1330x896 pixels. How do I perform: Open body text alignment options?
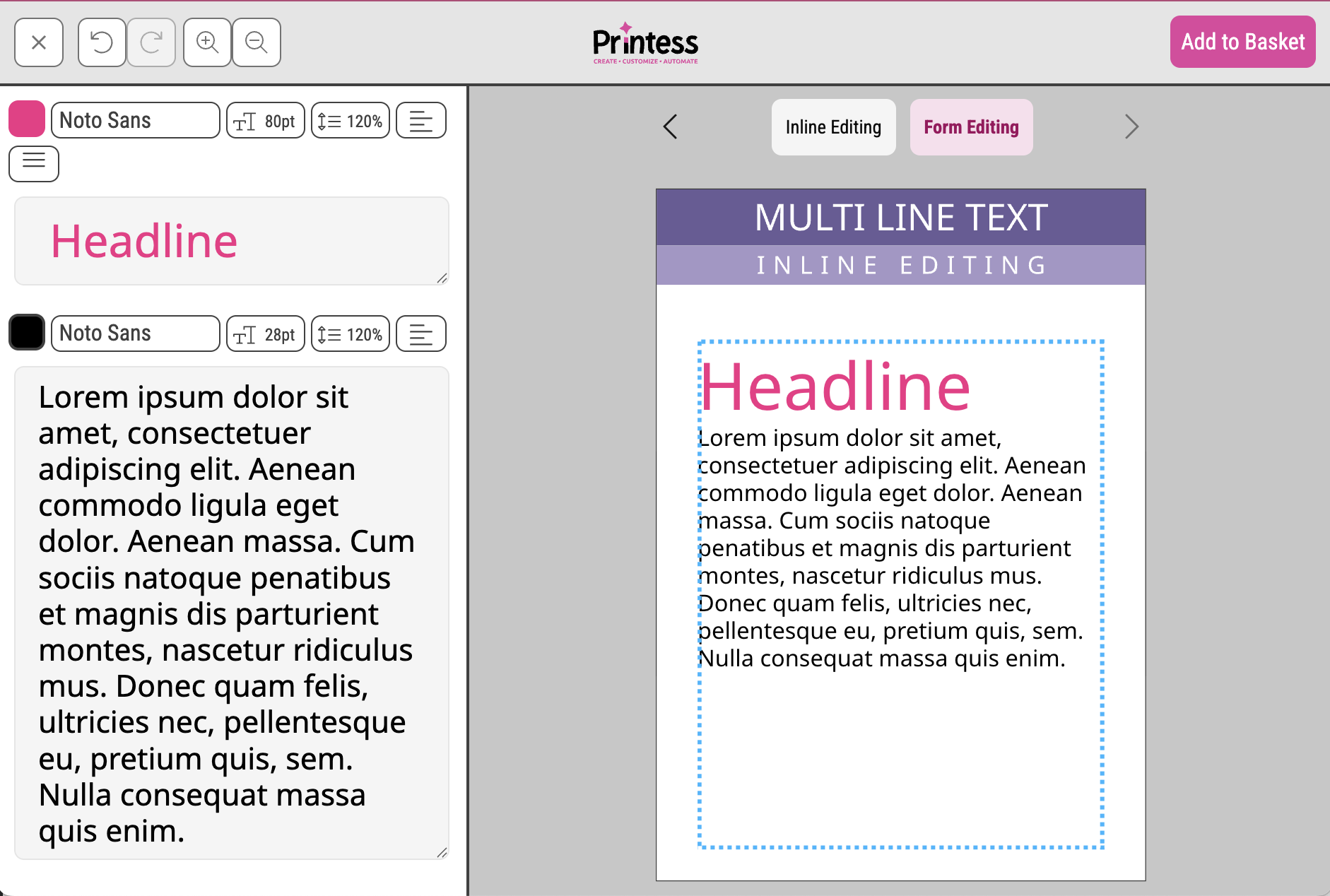pyautogui.click(x=421, y=334)
